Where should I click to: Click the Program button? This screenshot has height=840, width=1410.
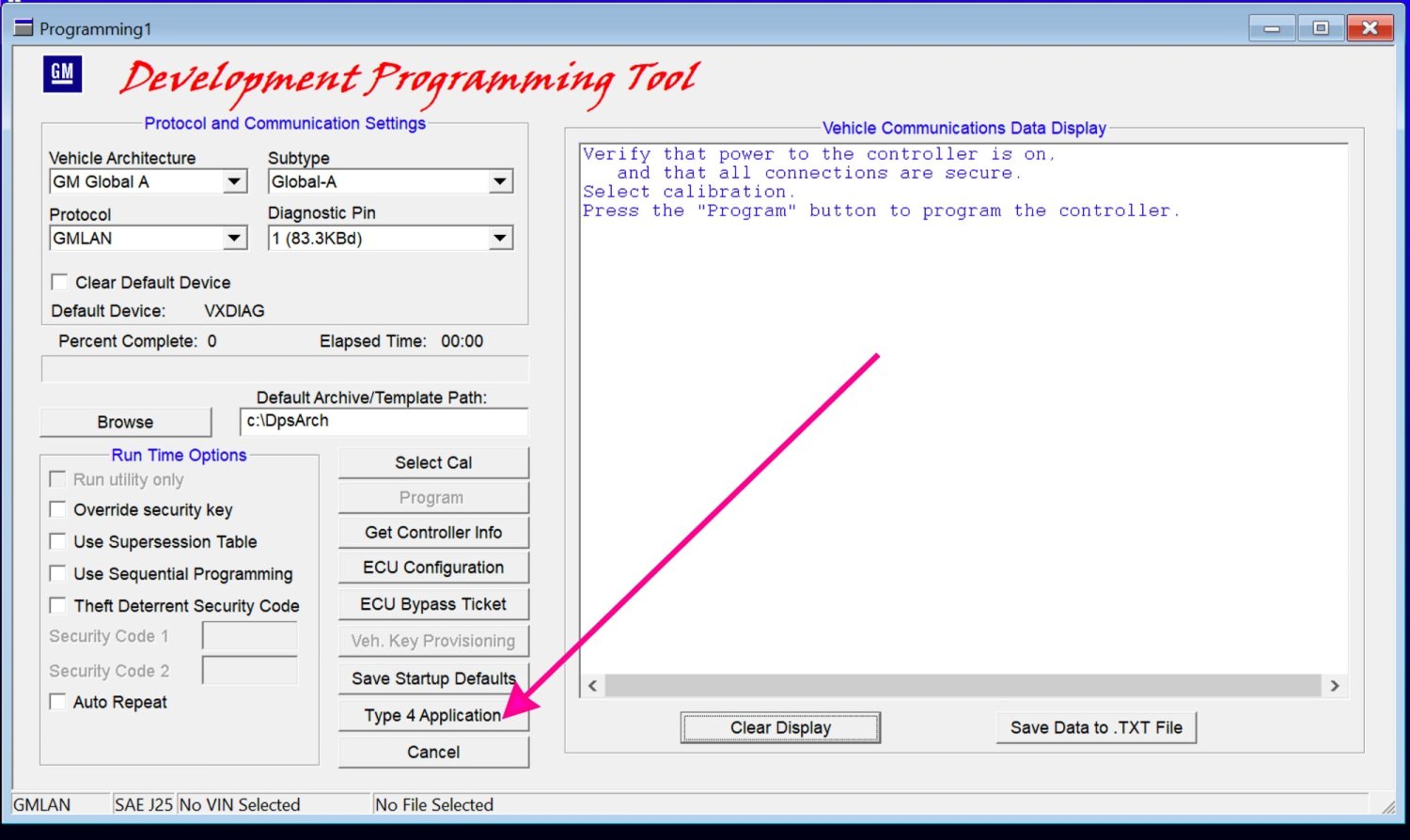[433, 497]
